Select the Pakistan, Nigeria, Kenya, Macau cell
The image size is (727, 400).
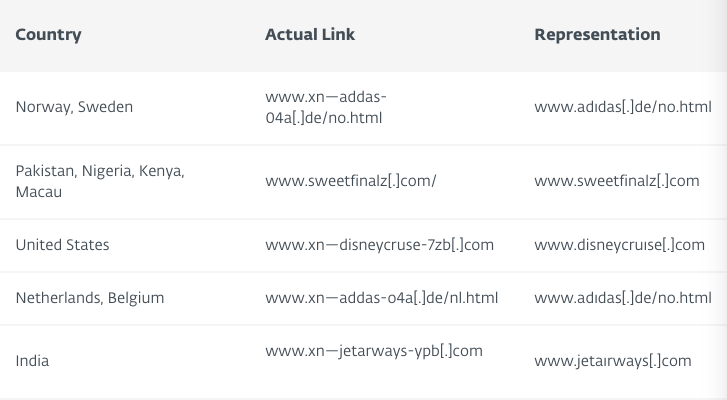click(x=99, y=181)
